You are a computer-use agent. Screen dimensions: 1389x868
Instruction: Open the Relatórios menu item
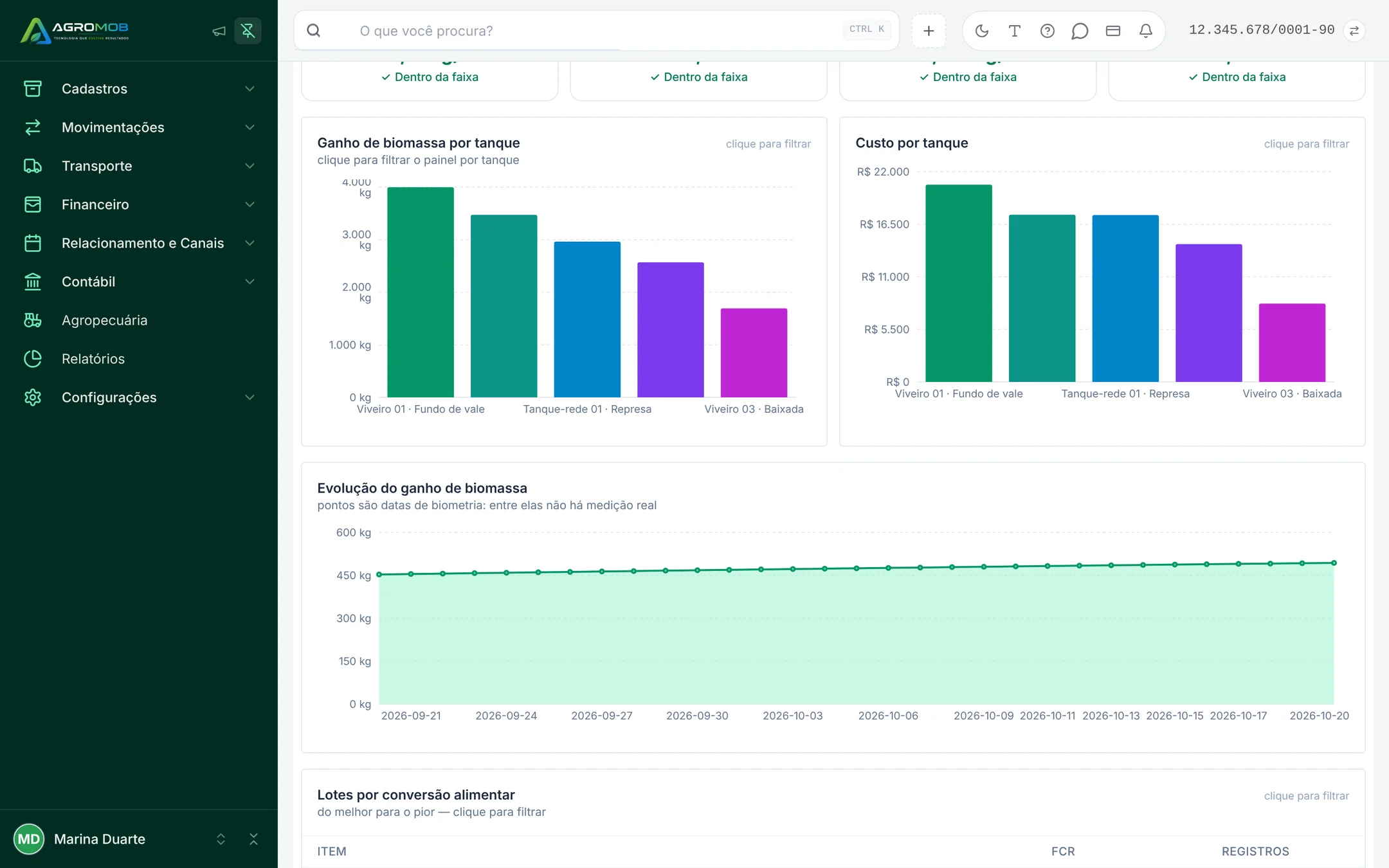[x=139, y=359]
